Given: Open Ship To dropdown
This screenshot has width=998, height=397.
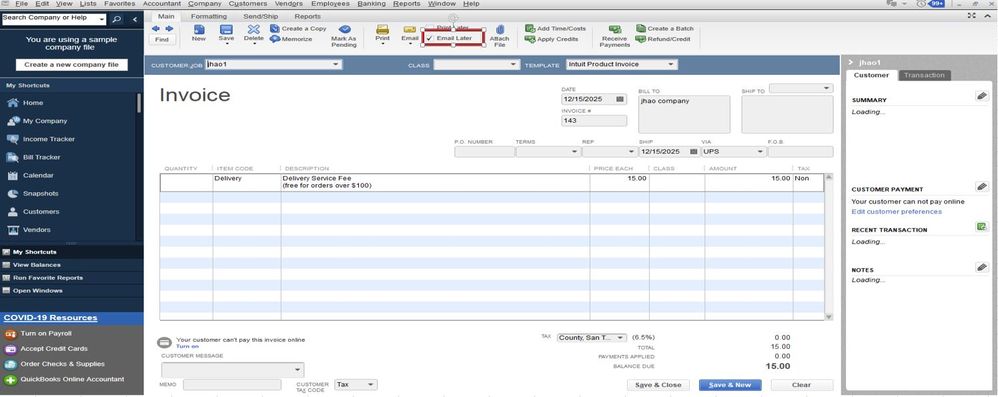Looking at the screenshot, I should [x=827, y=88].
